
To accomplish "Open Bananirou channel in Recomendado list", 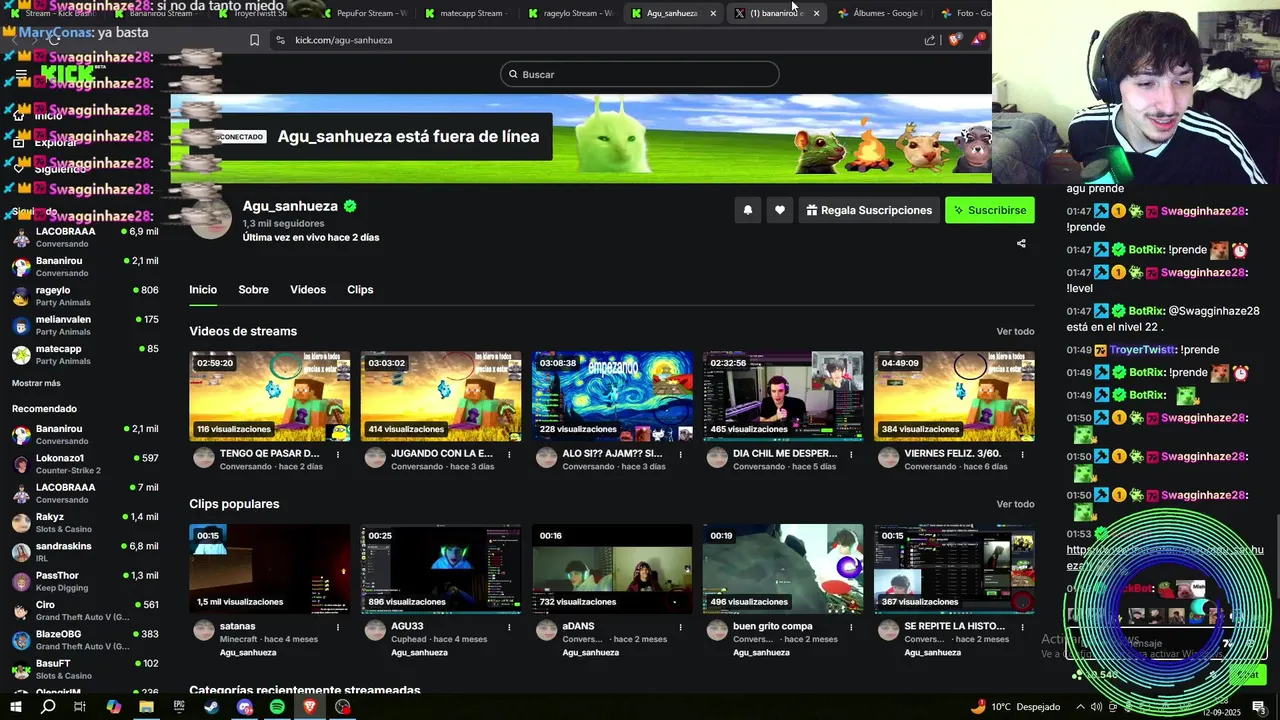I will [x=85, y=434].
